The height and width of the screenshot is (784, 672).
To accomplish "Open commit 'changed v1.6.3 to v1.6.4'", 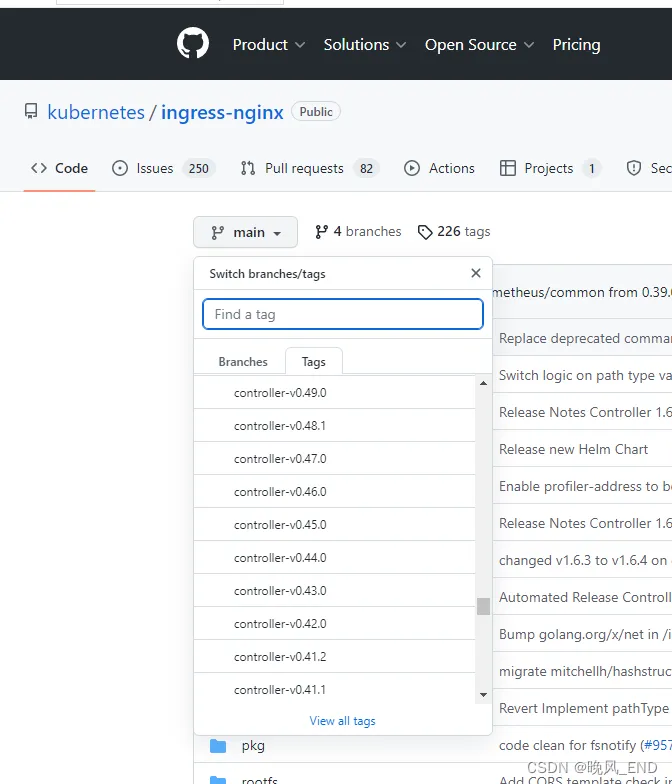I will [585, 560].
